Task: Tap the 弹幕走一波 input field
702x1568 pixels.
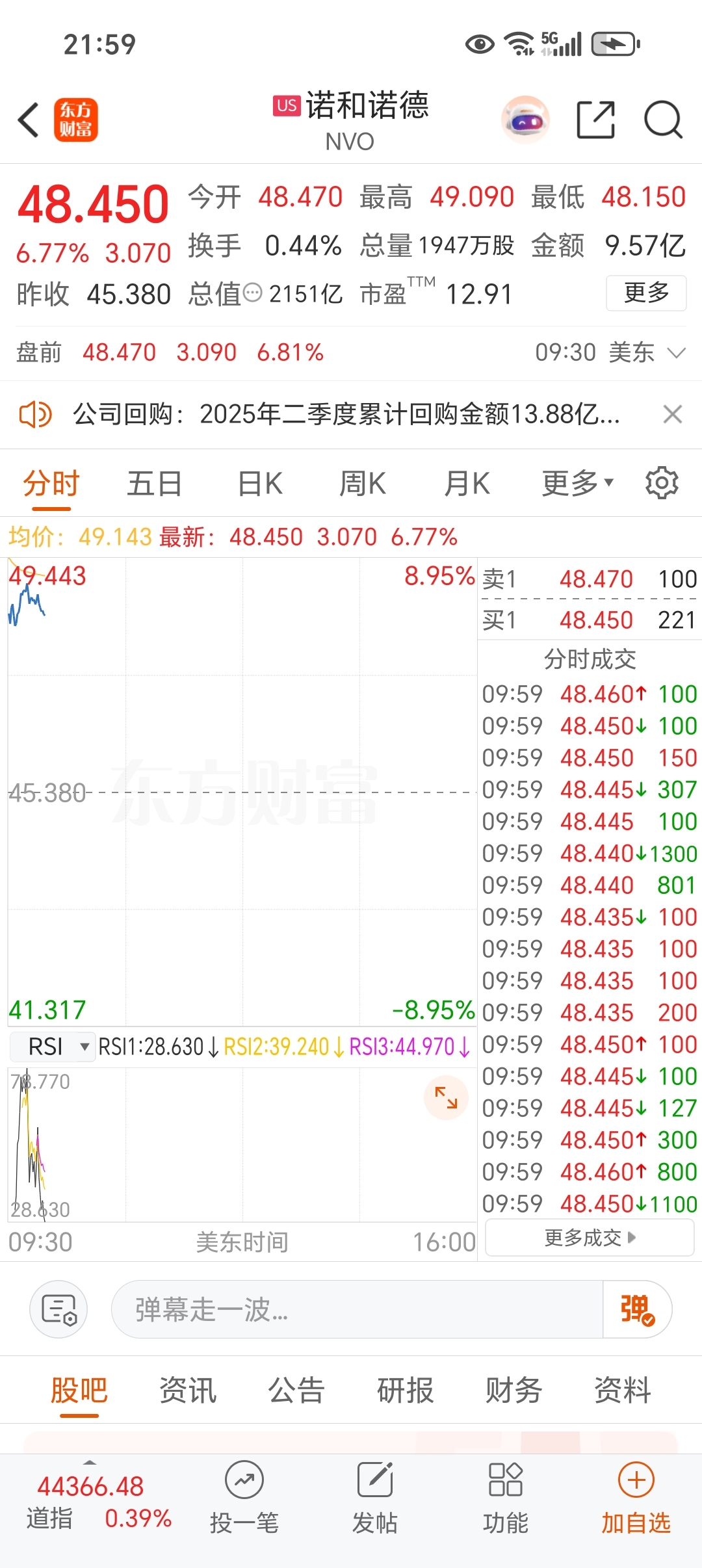Action: pyautogui.click(x=357, y=1309)
